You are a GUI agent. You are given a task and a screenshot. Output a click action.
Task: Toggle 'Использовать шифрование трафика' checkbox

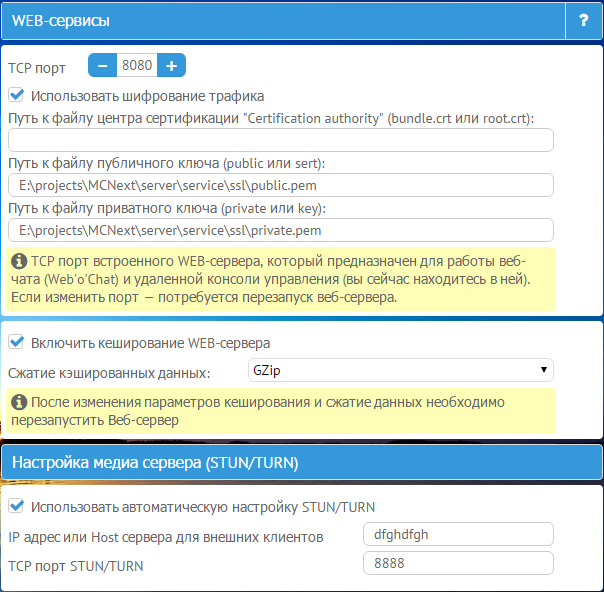pos(16,95)
